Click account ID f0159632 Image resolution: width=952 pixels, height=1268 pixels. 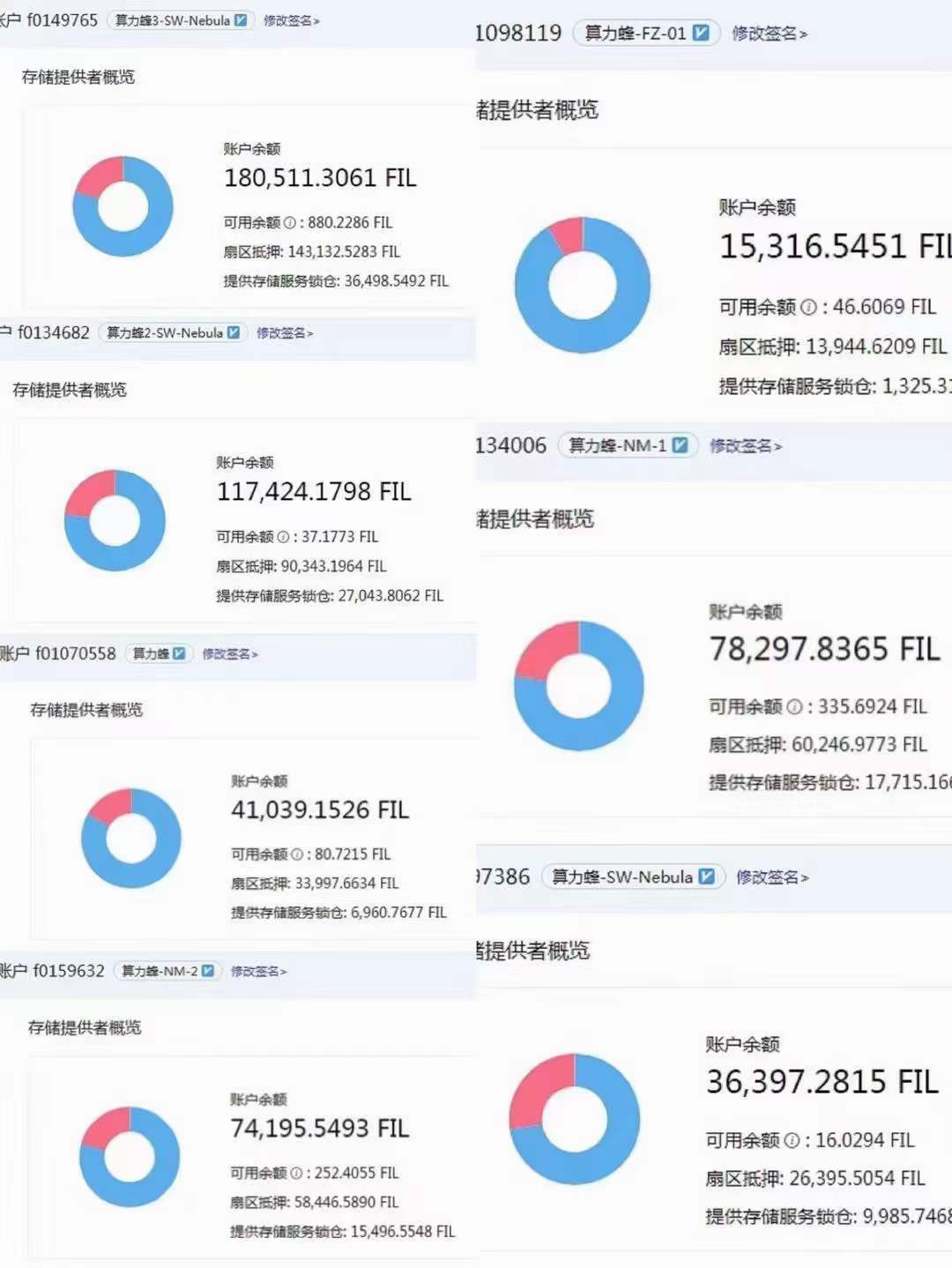pos(69,971)
